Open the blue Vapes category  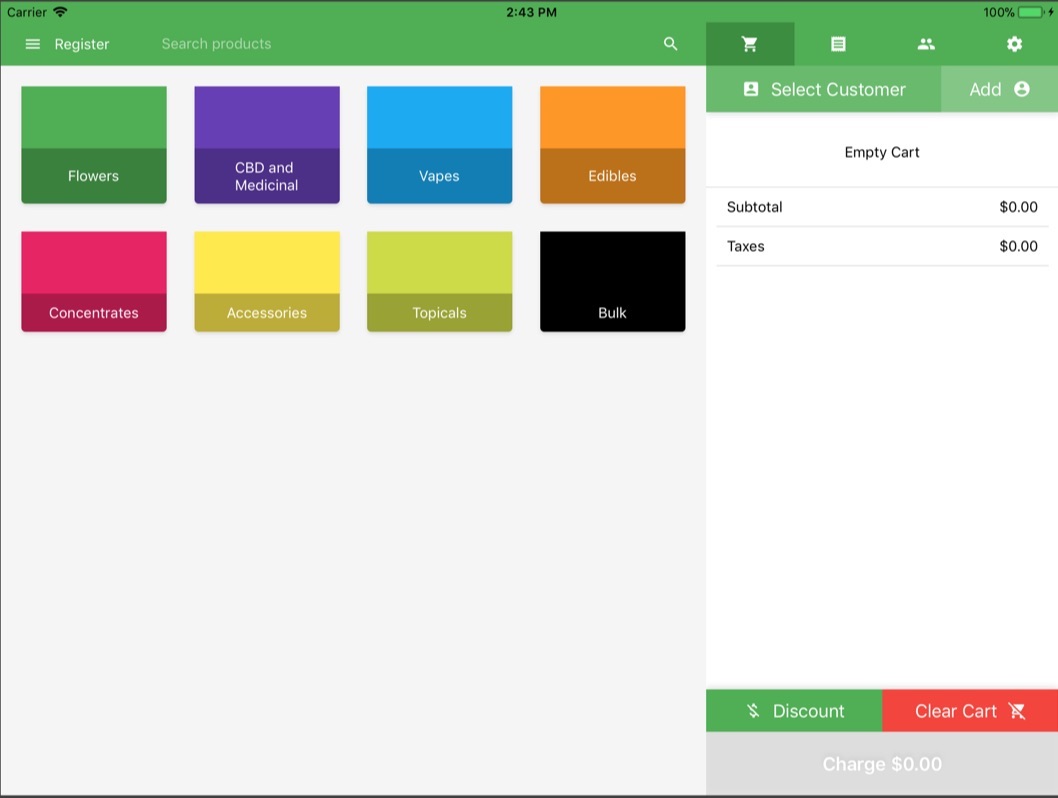pos(439,145)
